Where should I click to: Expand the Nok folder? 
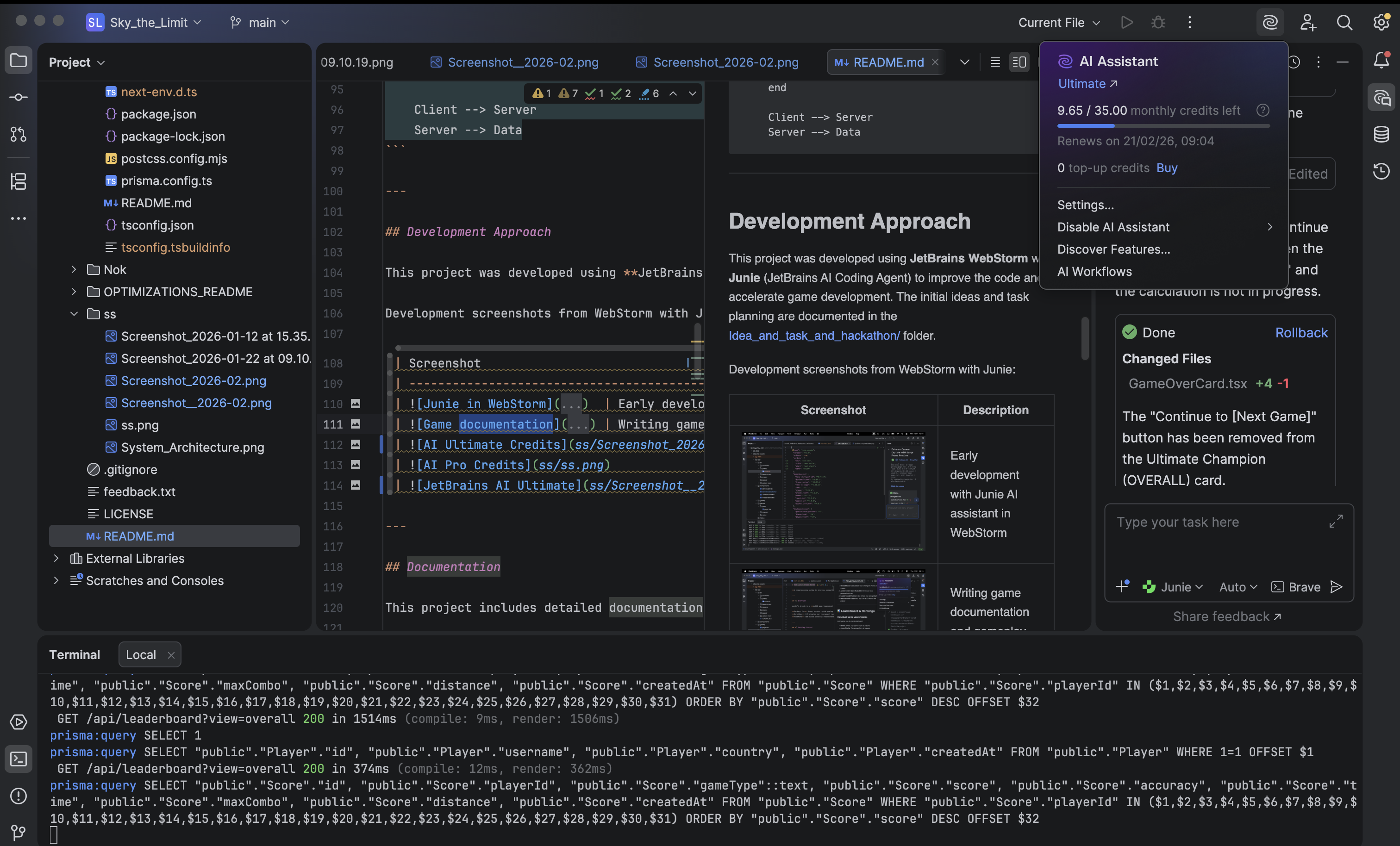coord(73,269)
